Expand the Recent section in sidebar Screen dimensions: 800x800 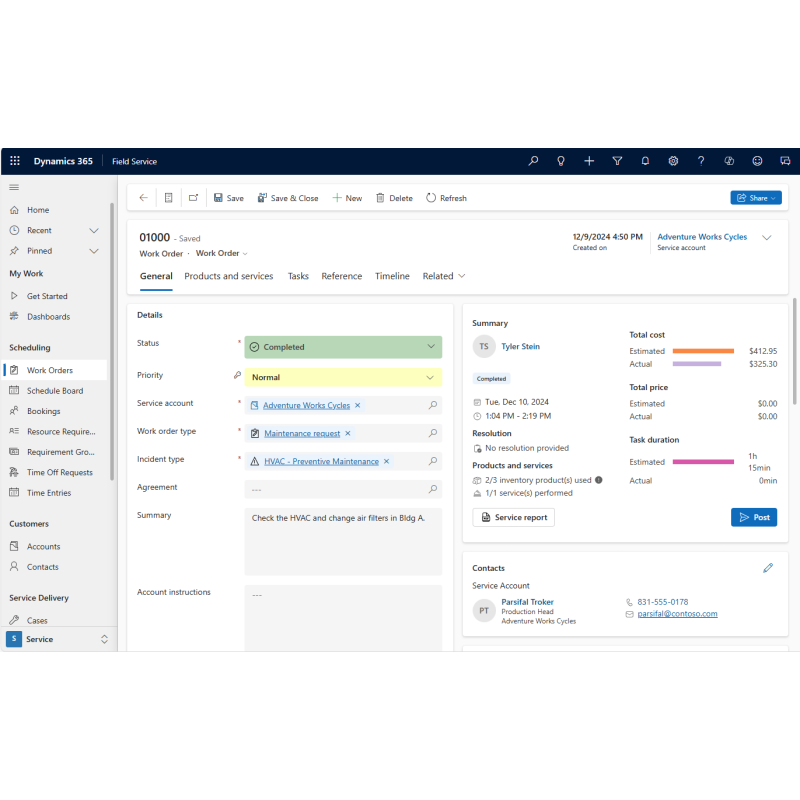tap(94, 231)
